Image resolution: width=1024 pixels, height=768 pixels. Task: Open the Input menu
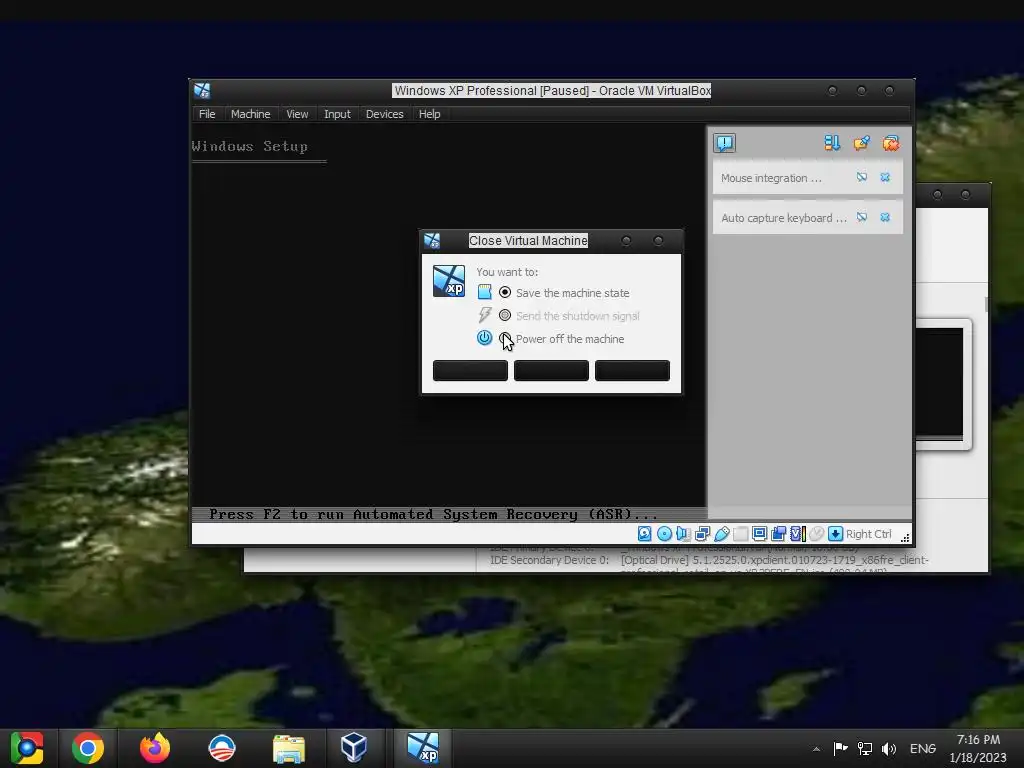coord(337,114)
